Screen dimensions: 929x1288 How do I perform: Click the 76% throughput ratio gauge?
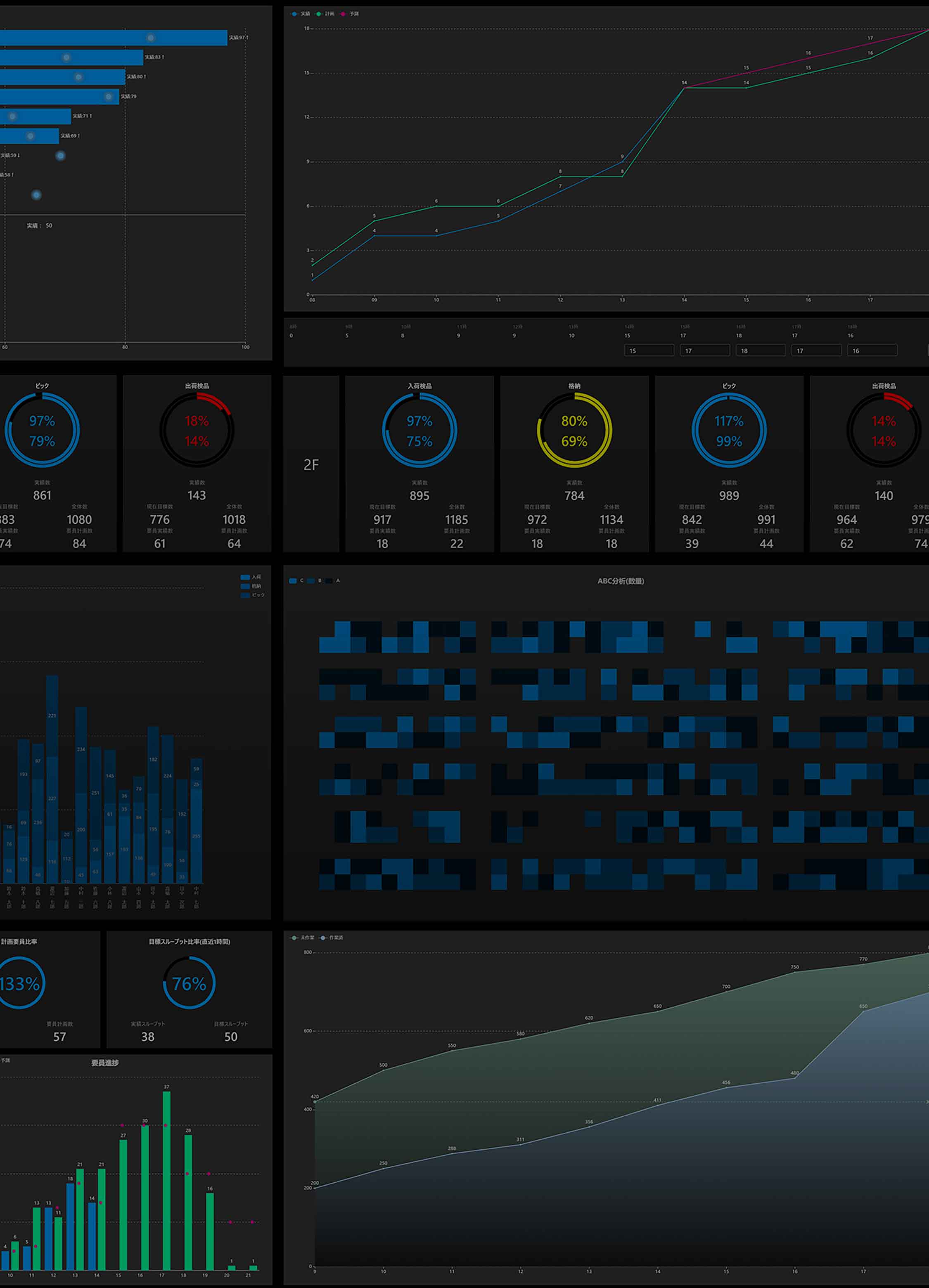(x=189, y=983)
